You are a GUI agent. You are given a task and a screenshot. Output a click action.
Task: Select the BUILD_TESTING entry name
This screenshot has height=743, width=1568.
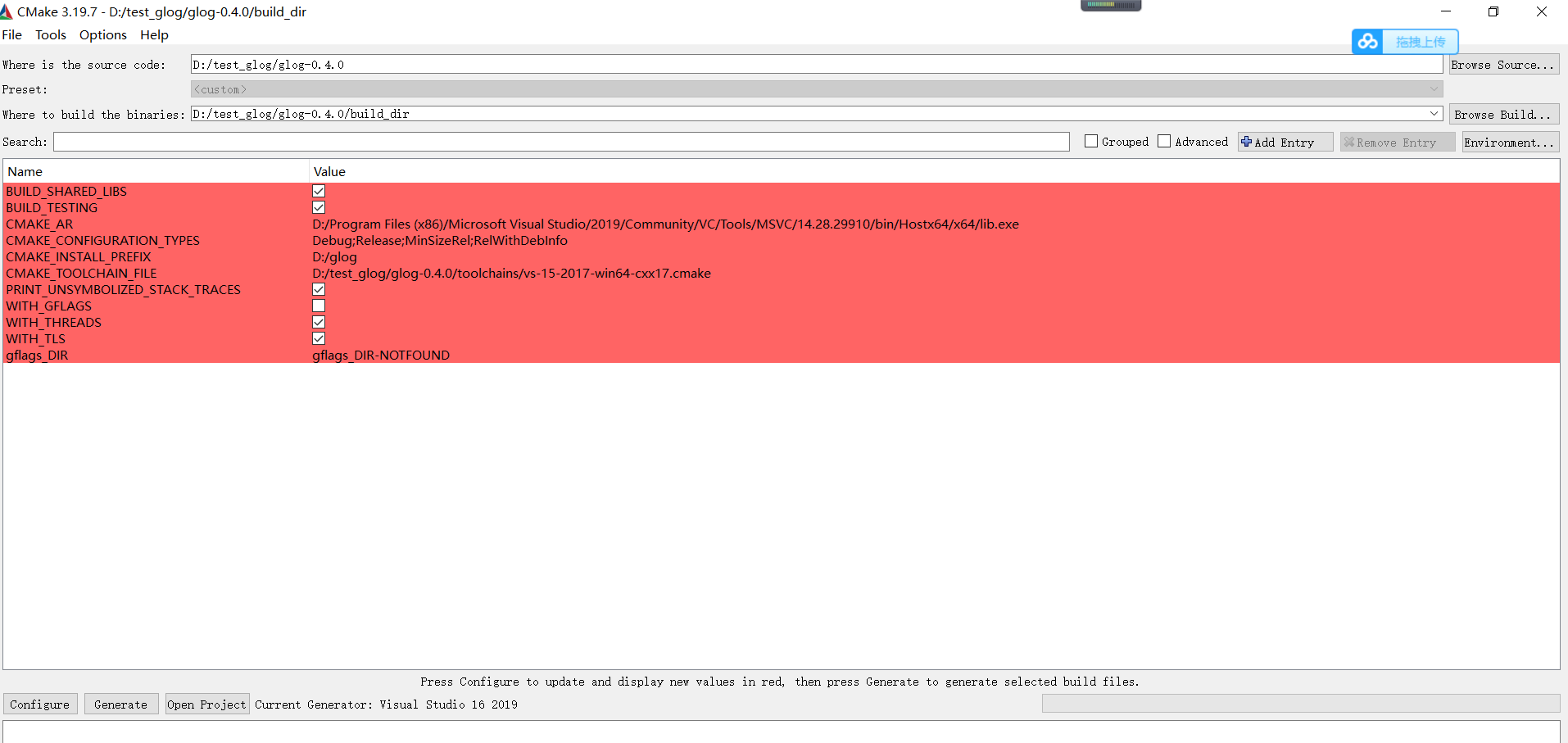[x=52, y=207]
